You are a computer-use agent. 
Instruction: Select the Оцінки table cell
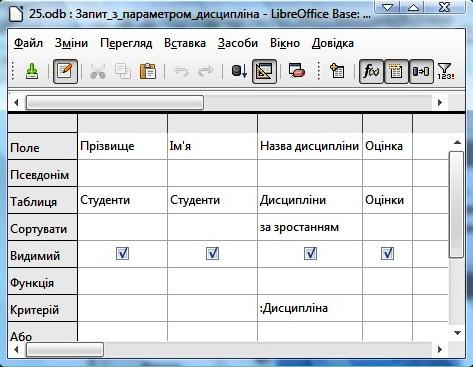pyautogui.click(x=387, y=200)
